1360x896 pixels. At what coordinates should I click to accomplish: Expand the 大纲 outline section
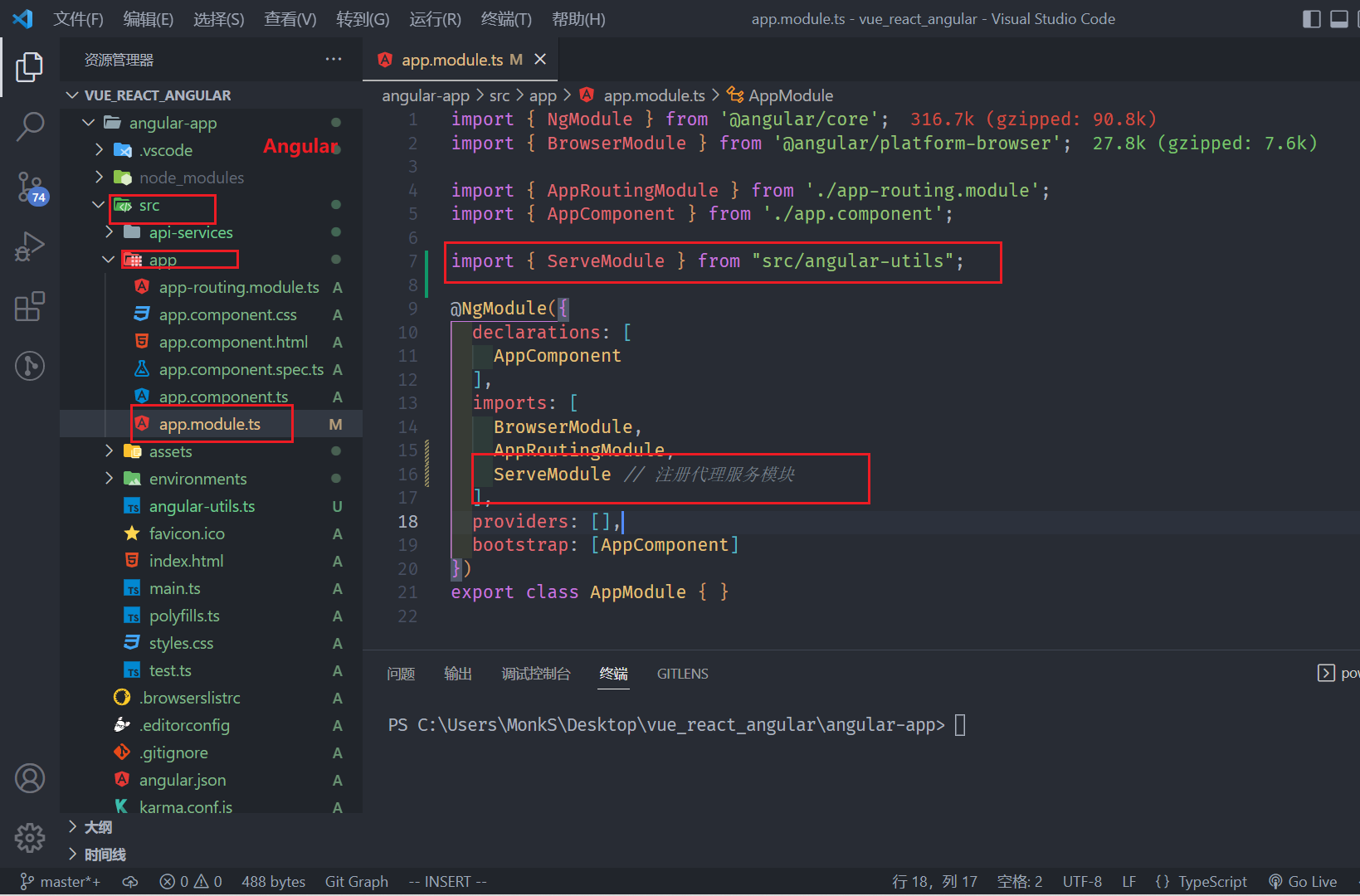[98, 827]
